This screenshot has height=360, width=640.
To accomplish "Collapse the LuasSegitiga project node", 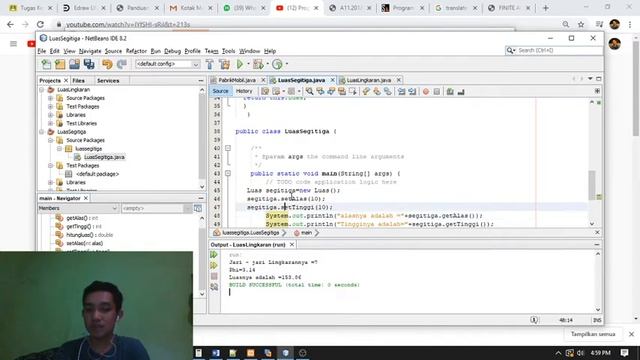I will [42, 132].
